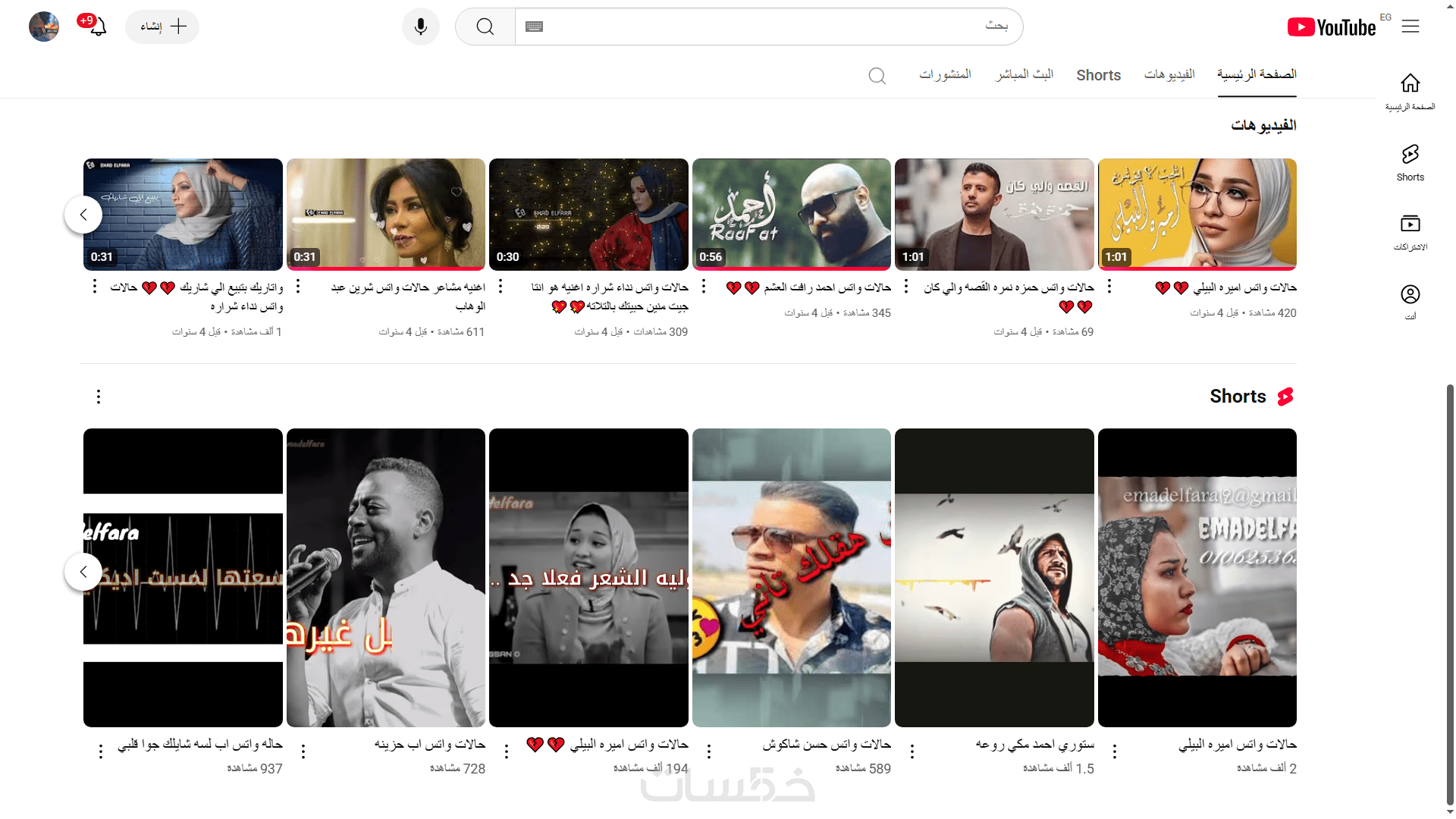
Task: Open more options for the Ahmed Raafat video
Action: coord(704,287)
